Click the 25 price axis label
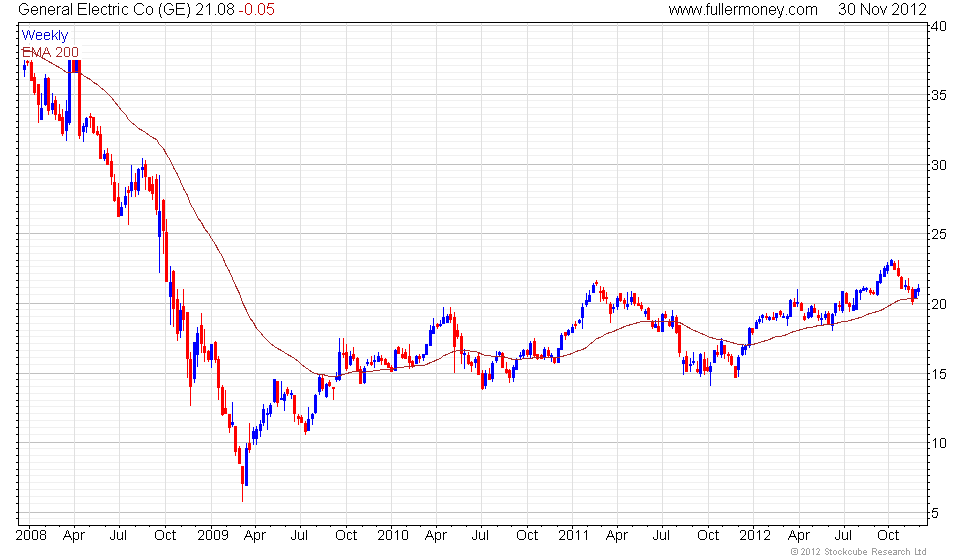This screenshot has width=980, height=560. pos(938,234)
